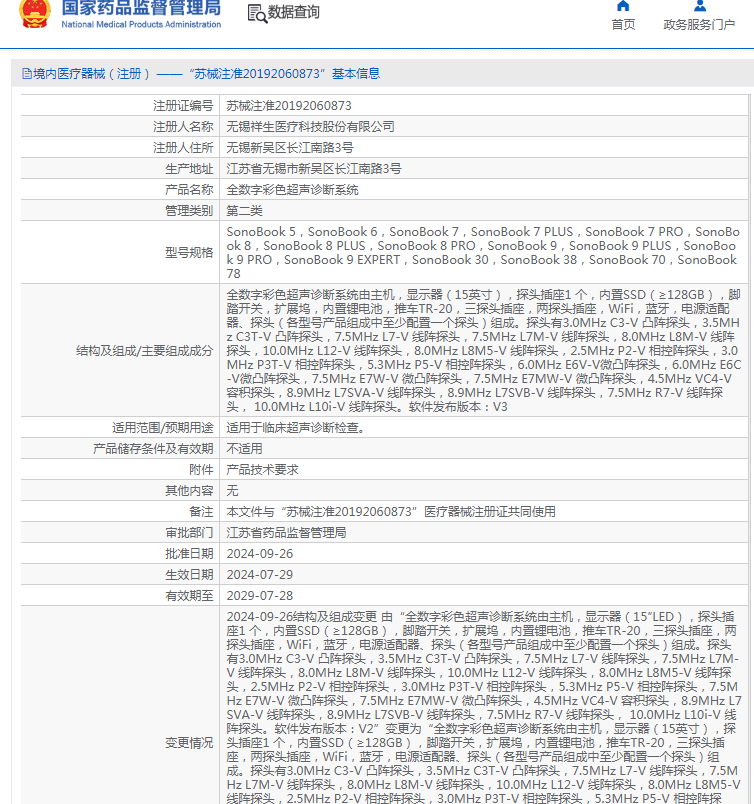The height and width of the screenshot is (804, 754).
Task: Click the document icon before 境内医疗器械
Action: pyautogui.click(x=27, y=74)
